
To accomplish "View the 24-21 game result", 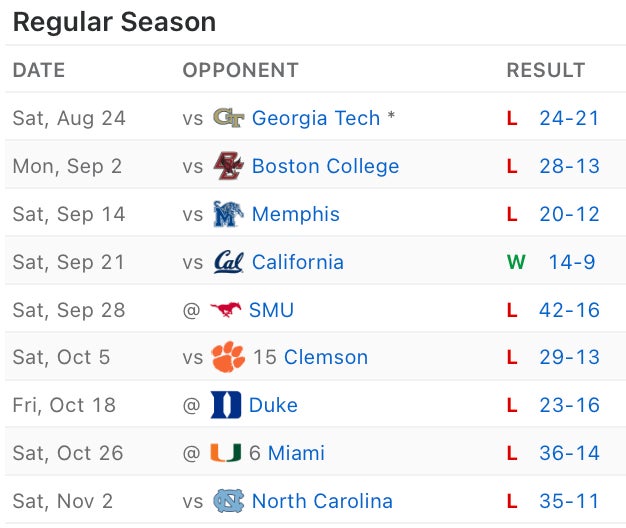I will pos(569,118).
